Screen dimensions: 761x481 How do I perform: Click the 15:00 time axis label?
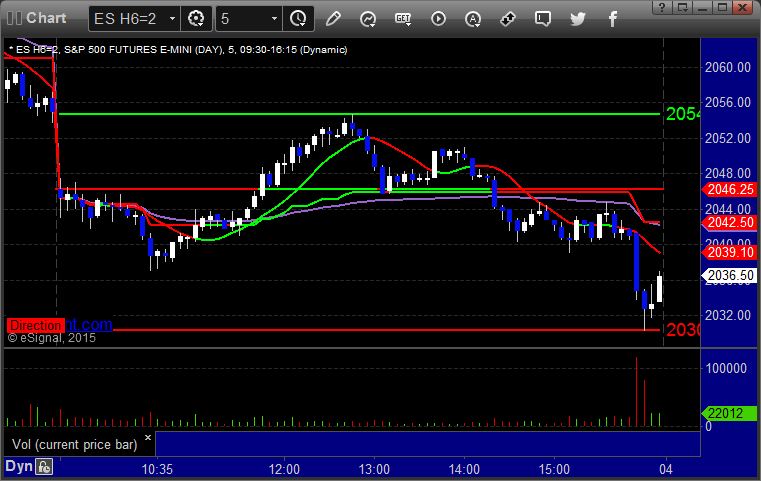[x=554, y=469]
